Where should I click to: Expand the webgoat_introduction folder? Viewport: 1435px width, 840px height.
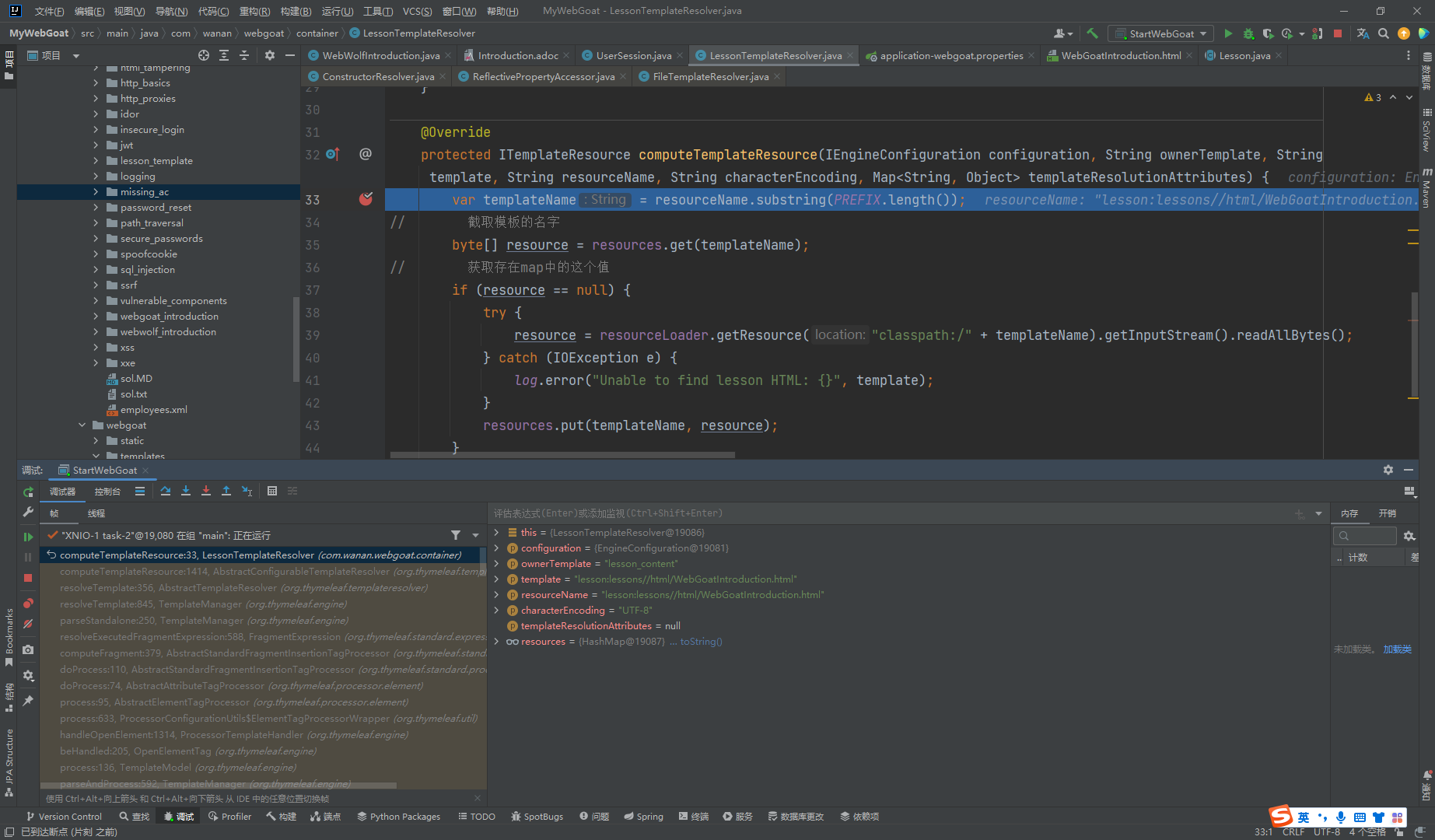(x=96, y=317)
